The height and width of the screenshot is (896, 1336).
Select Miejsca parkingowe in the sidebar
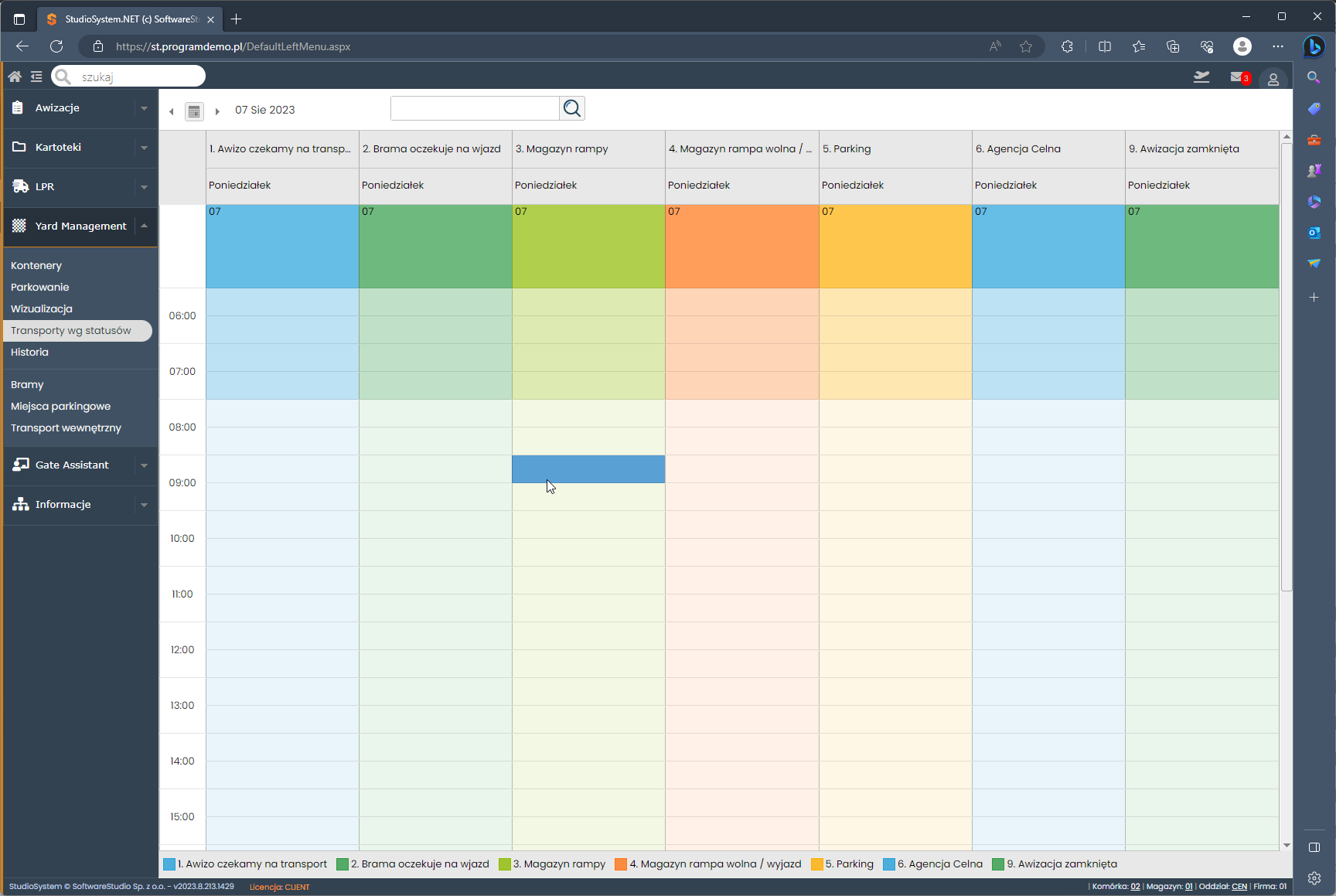pyautogui.click(x=60, y=406)
